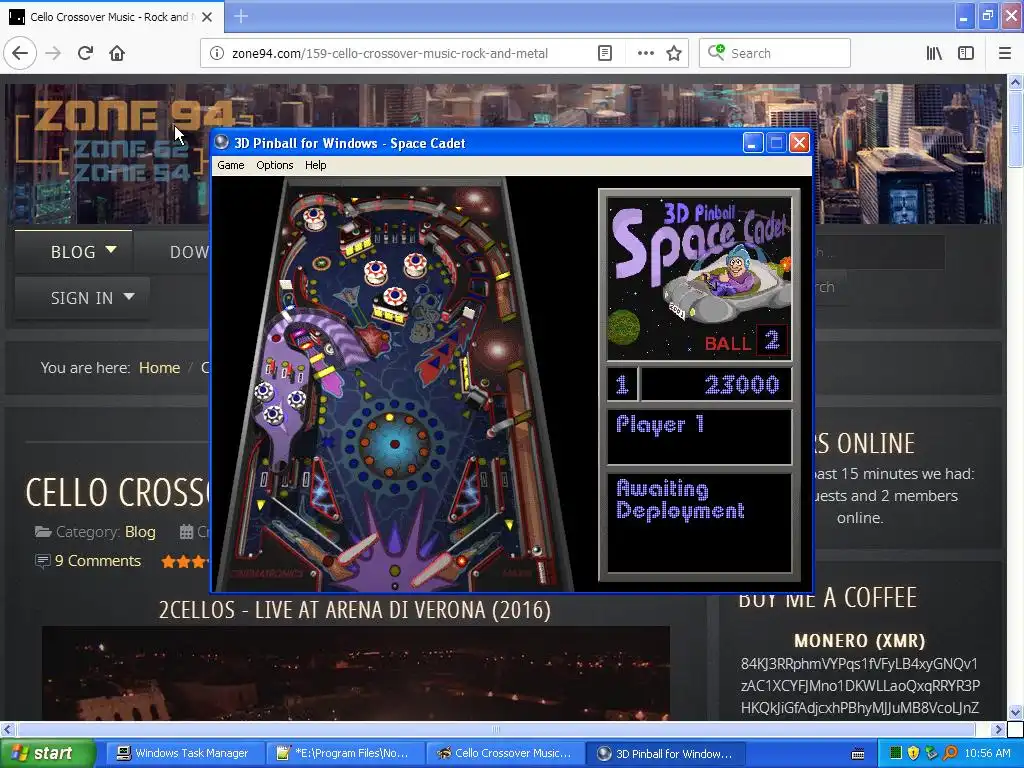Click the taskbar clock showing 10:56 AM
This screenshot has width=1024, height=768.
pyautogui.click(x=987, y=753)
